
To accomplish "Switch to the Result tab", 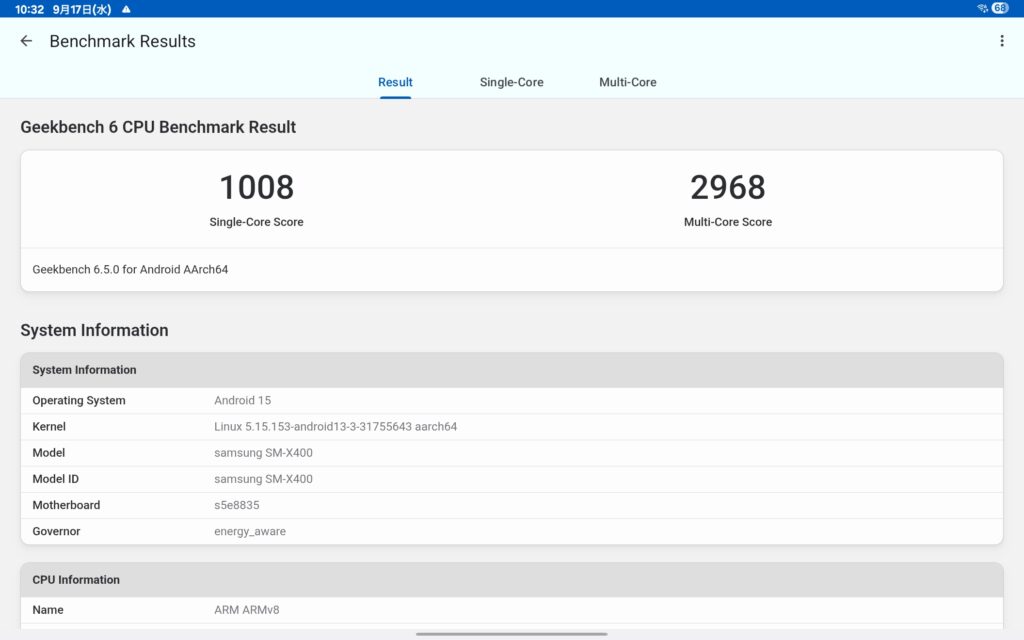I will click(x=395, y=82).
